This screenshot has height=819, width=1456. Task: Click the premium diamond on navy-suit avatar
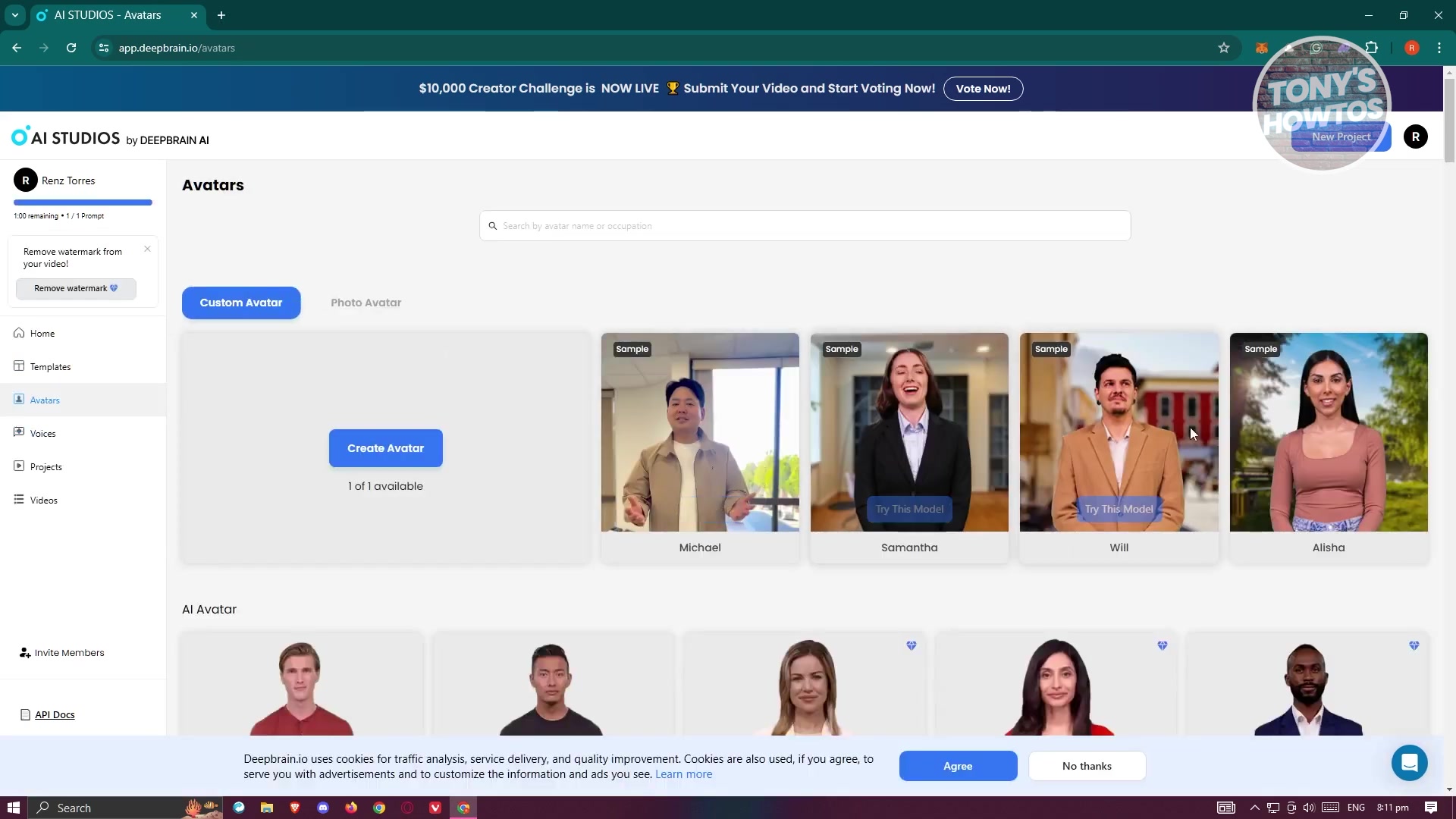(x=1414, y=645)
